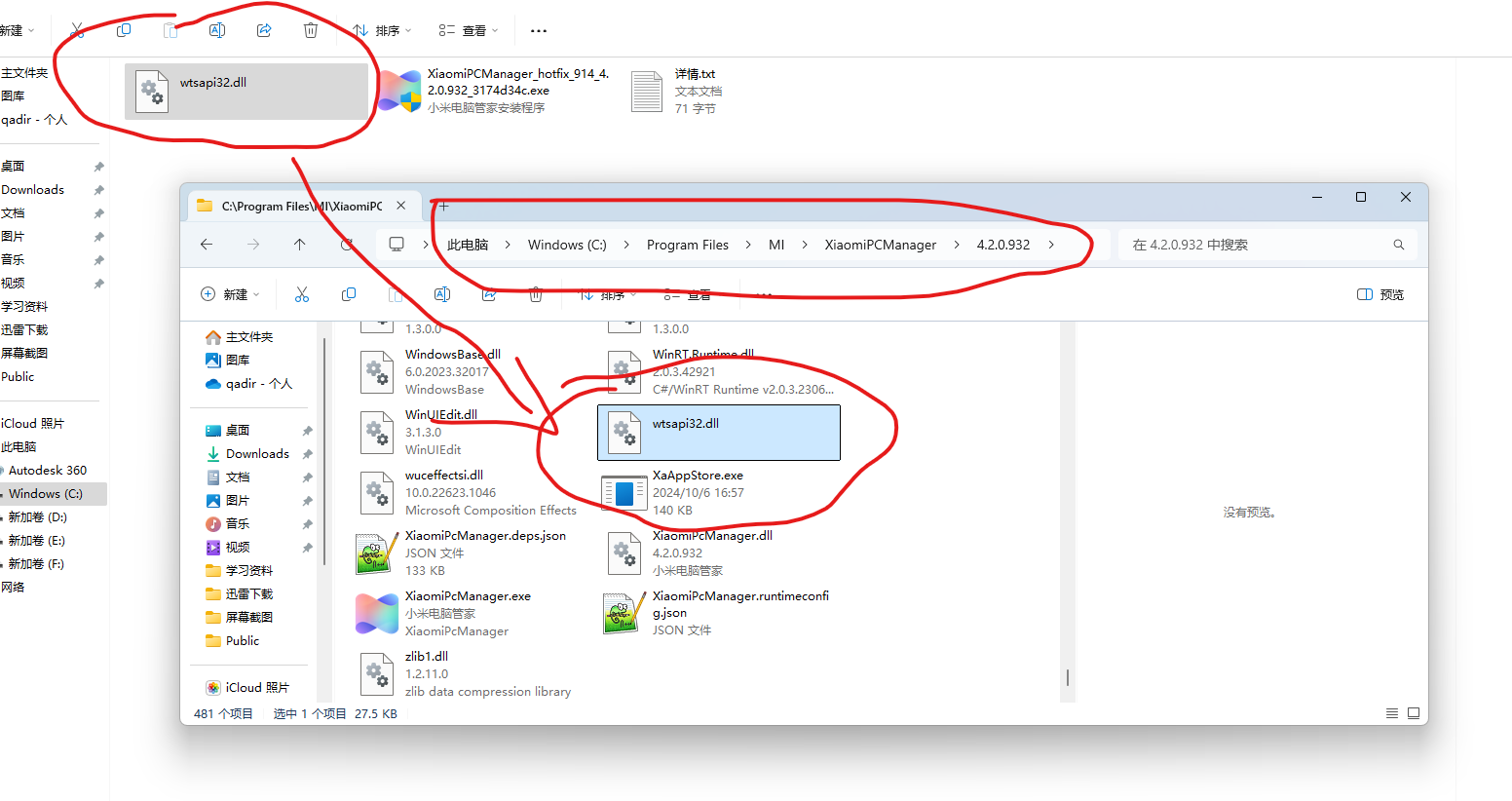Jump to Program Files in the address bar breadcrumb
1512x801 pixels.
pyautogui.click(x=688, y=245)
